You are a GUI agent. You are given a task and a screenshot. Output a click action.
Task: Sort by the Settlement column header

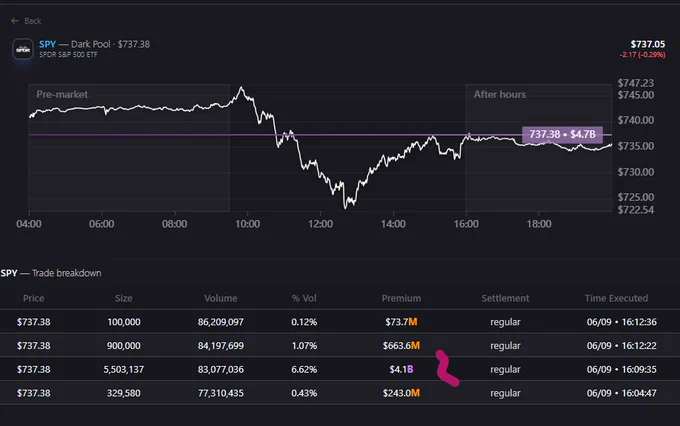(505, 298)
